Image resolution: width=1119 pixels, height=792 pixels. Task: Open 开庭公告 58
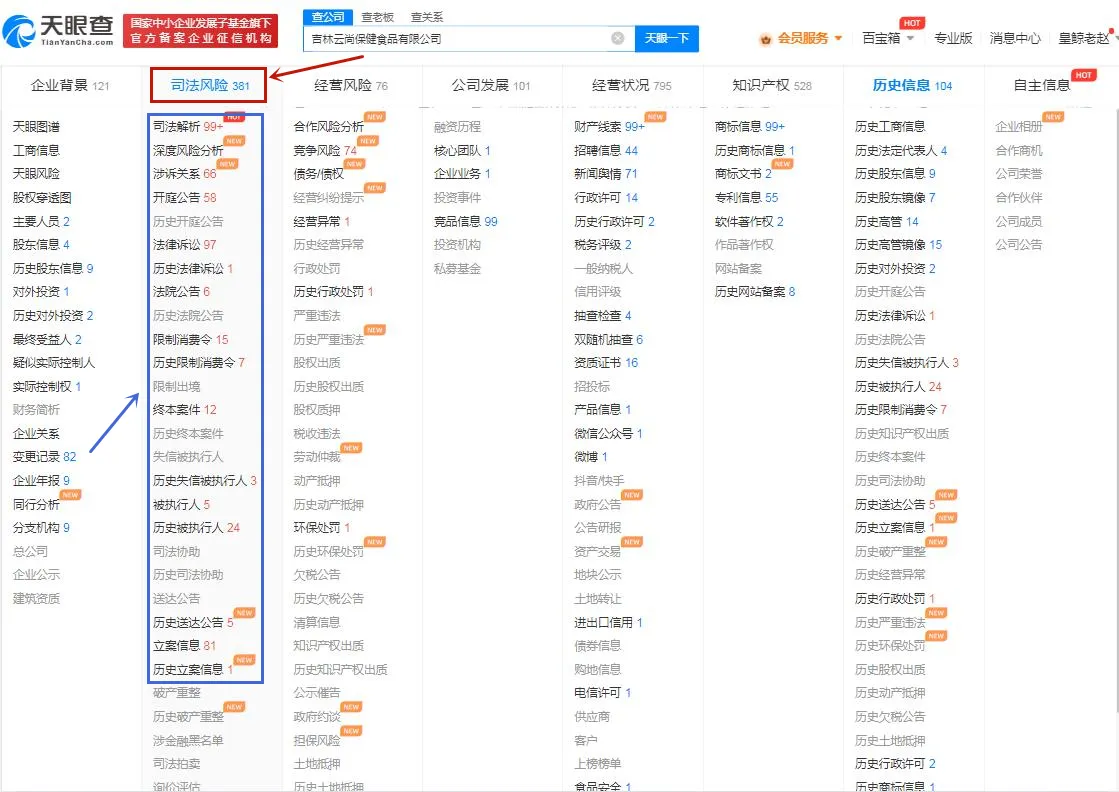[184, 198]
